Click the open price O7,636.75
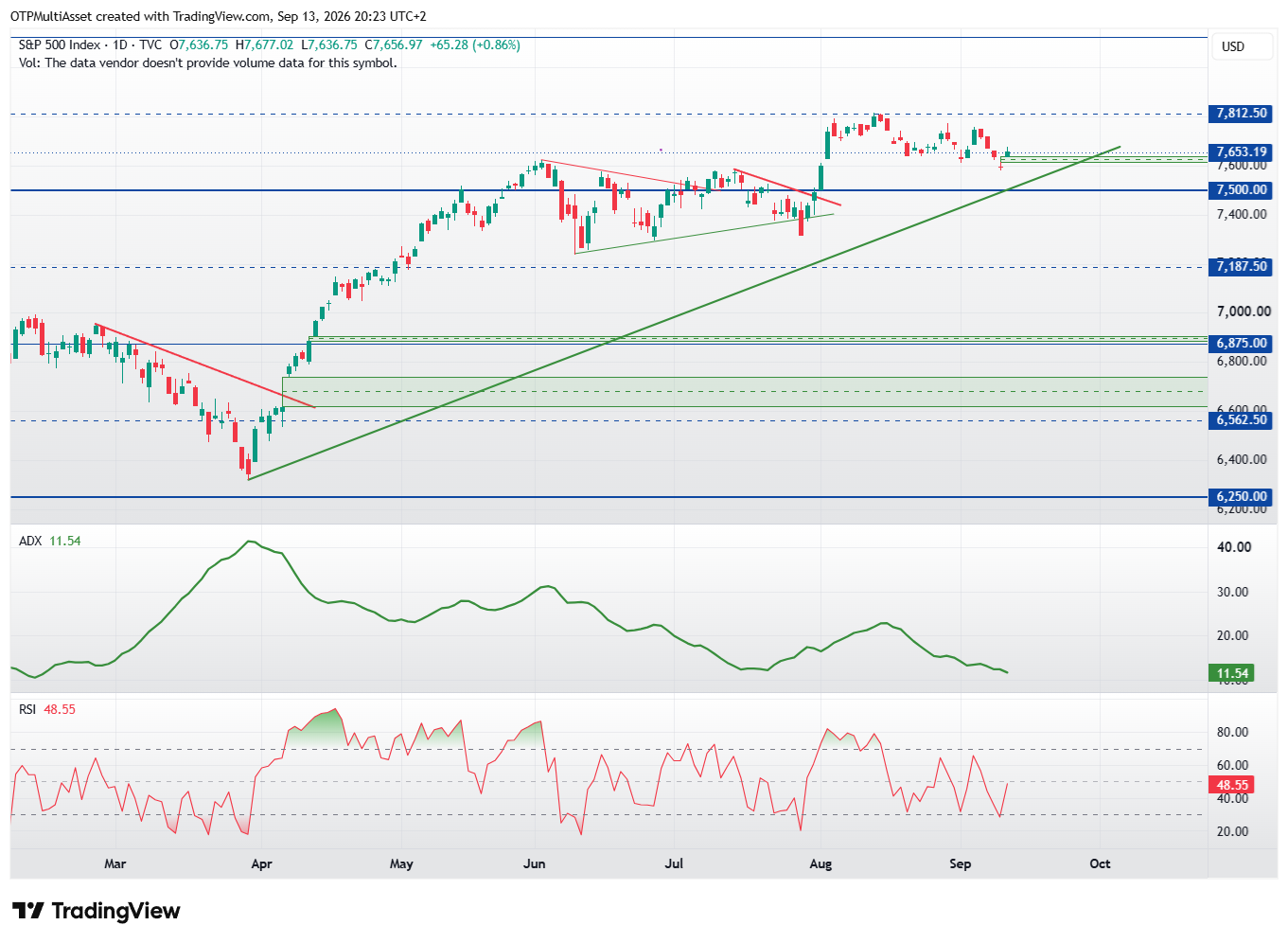Viewport: 1288px width, 943px height. pos(199,44)
